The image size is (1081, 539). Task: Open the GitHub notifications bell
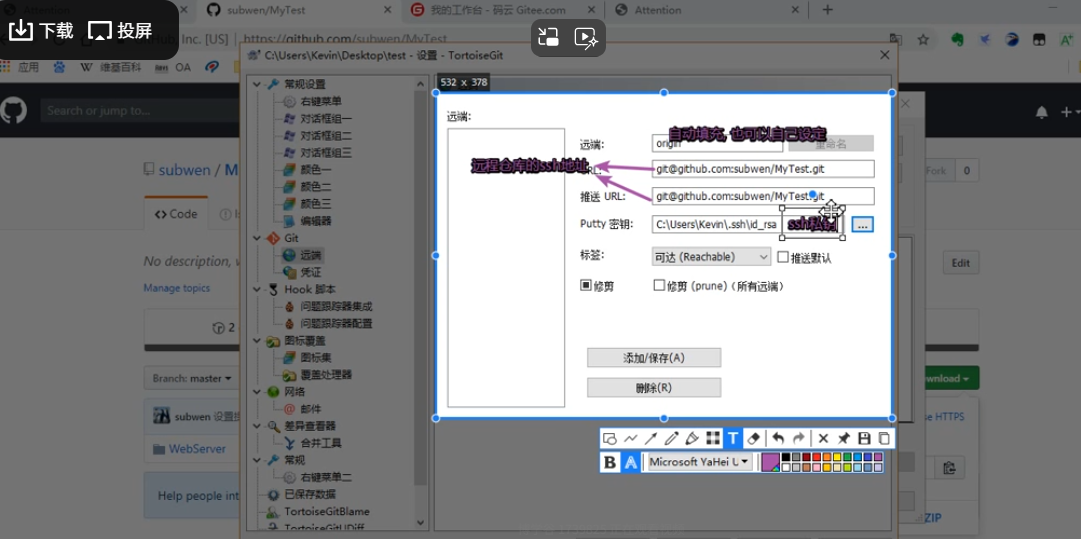1042,112
